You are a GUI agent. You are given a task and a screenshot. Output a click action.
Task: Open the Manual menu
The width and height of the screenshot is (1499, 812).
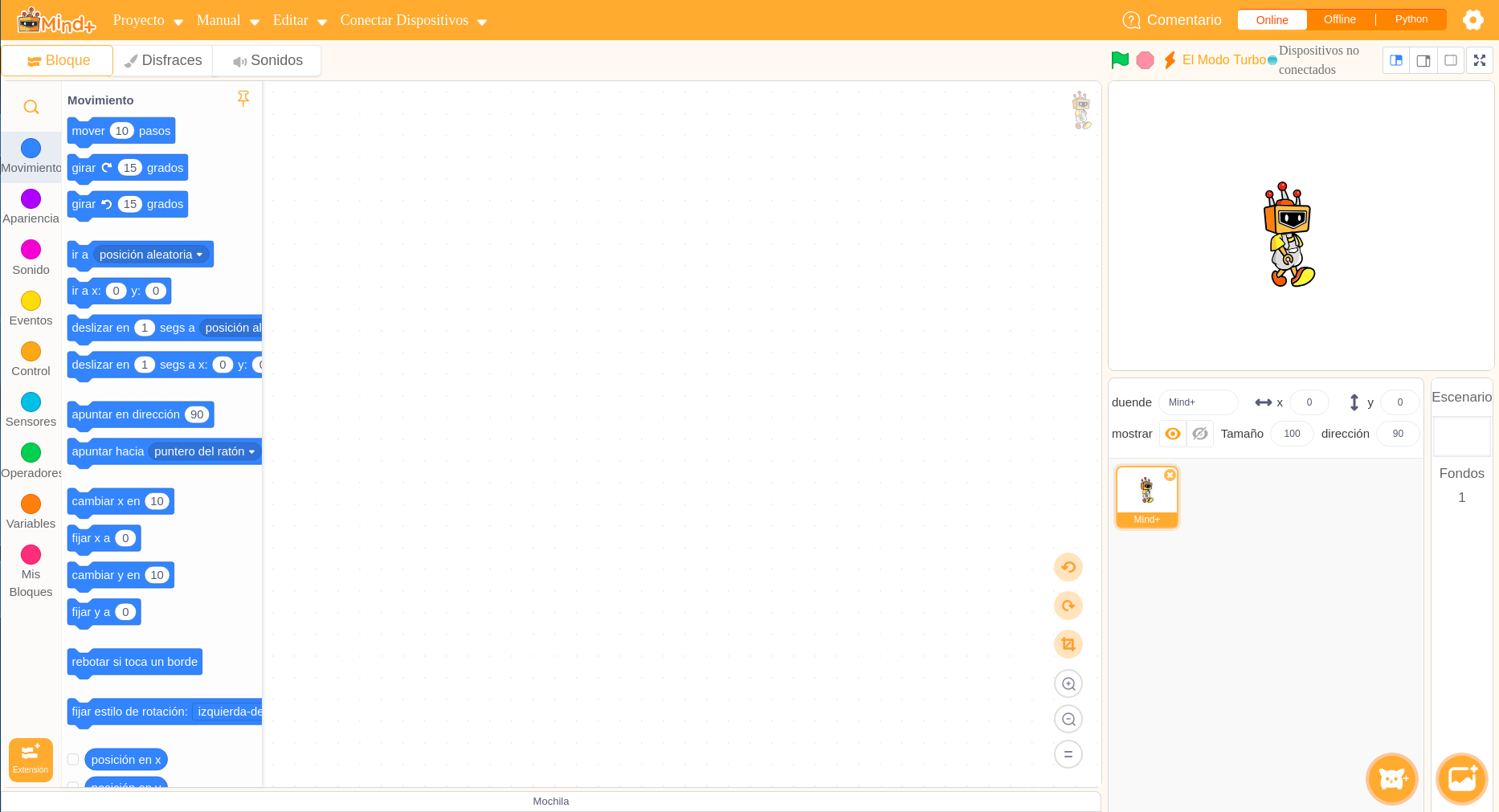(227, 20)
